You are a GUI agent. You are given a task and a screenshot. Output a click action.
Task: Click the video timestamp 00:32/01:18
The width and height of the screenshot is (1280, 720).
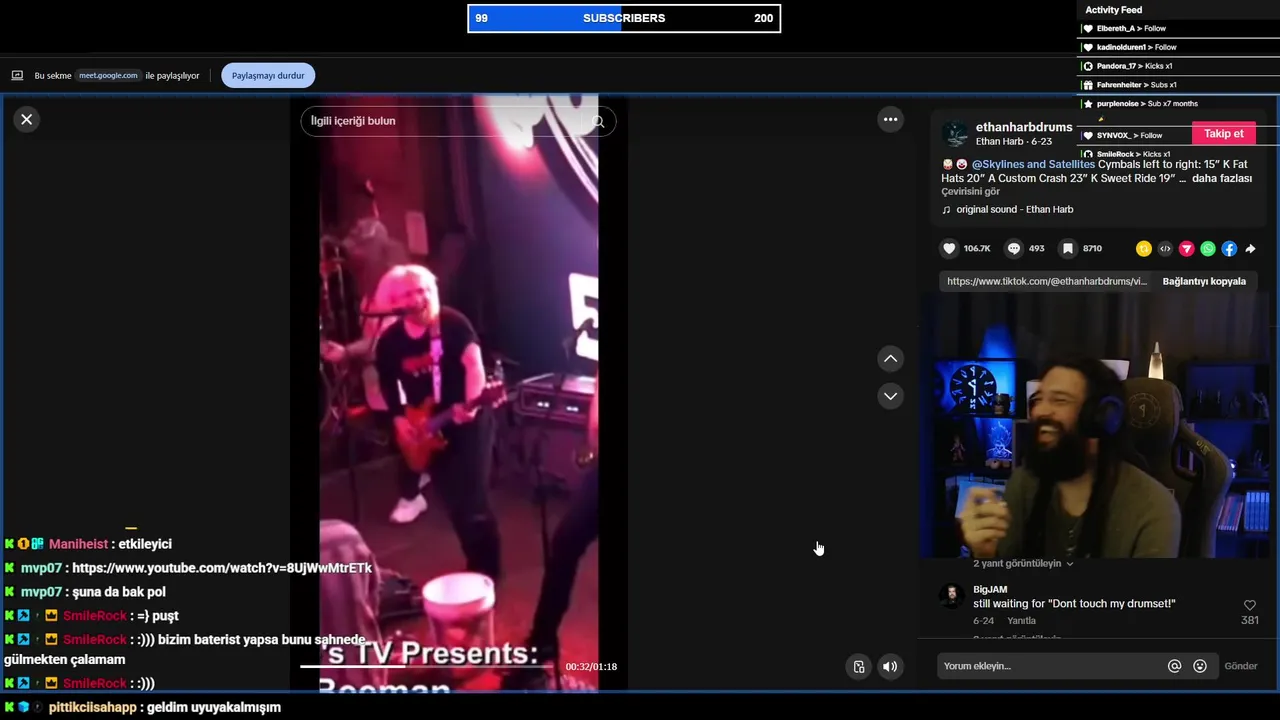coord(591,667)
